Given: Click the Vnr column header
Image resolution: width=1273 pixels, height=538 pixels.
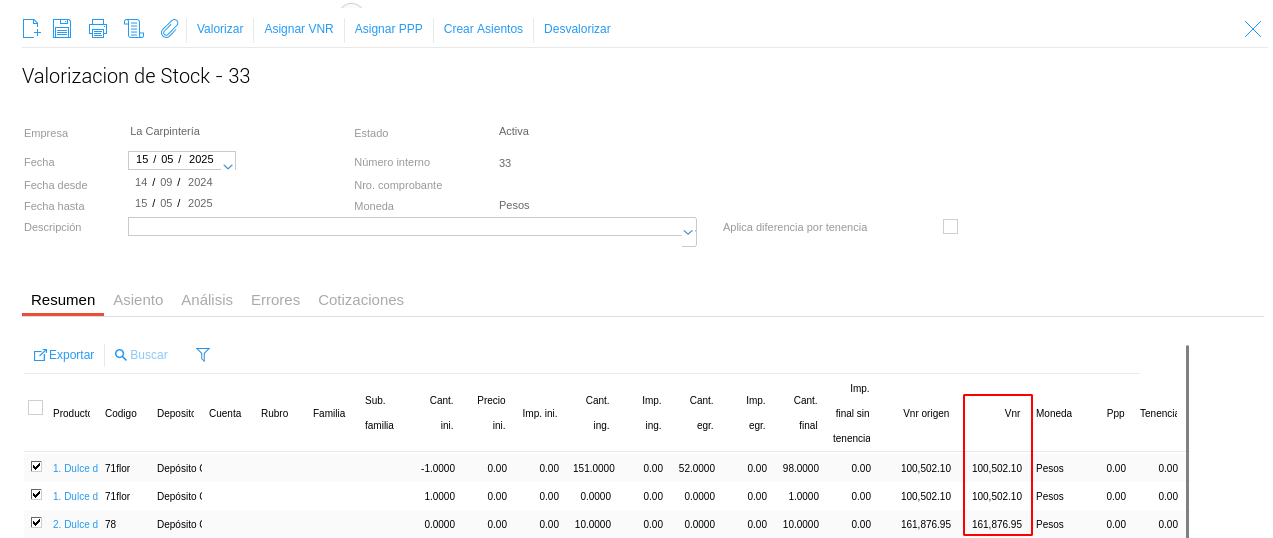Looking at the screenshot, I should click(1012, 413).
